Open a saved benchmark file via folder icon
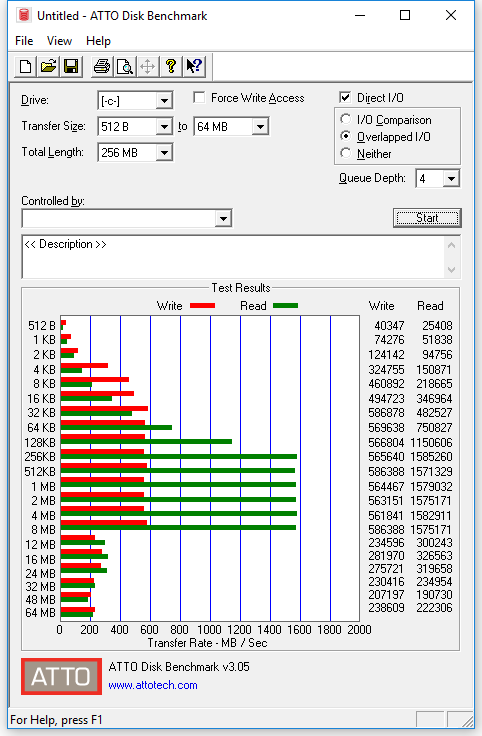This screenshot has height=736, width=482. tap(48, 67)
